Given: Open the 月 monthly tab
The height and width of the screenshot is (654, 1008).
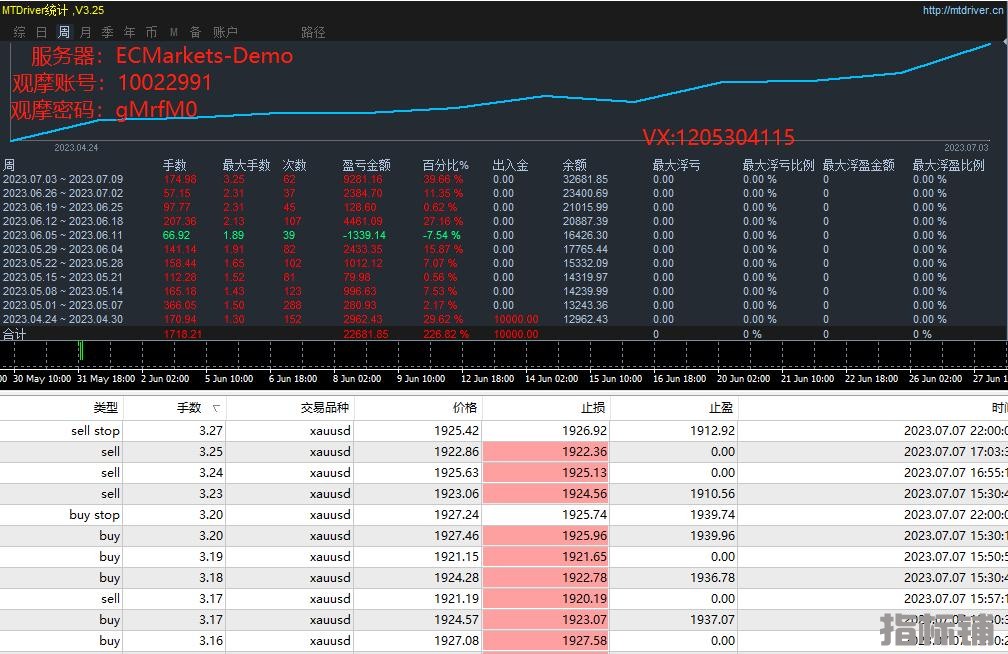Looking at the screenshot, I should pos(86,32).
